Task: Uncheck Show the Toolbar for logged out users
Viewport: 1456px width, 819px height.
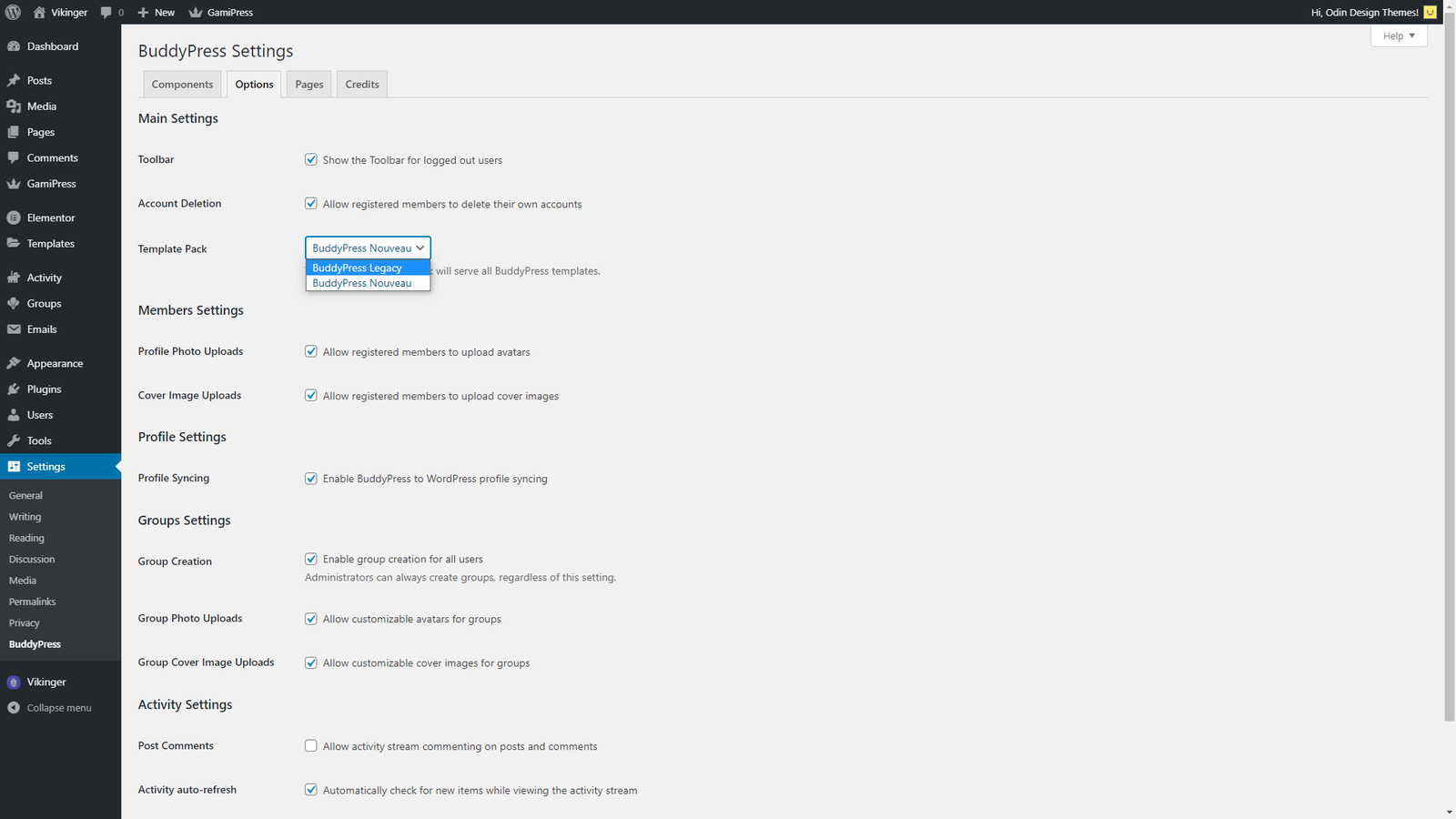Action: coord(311,159)
